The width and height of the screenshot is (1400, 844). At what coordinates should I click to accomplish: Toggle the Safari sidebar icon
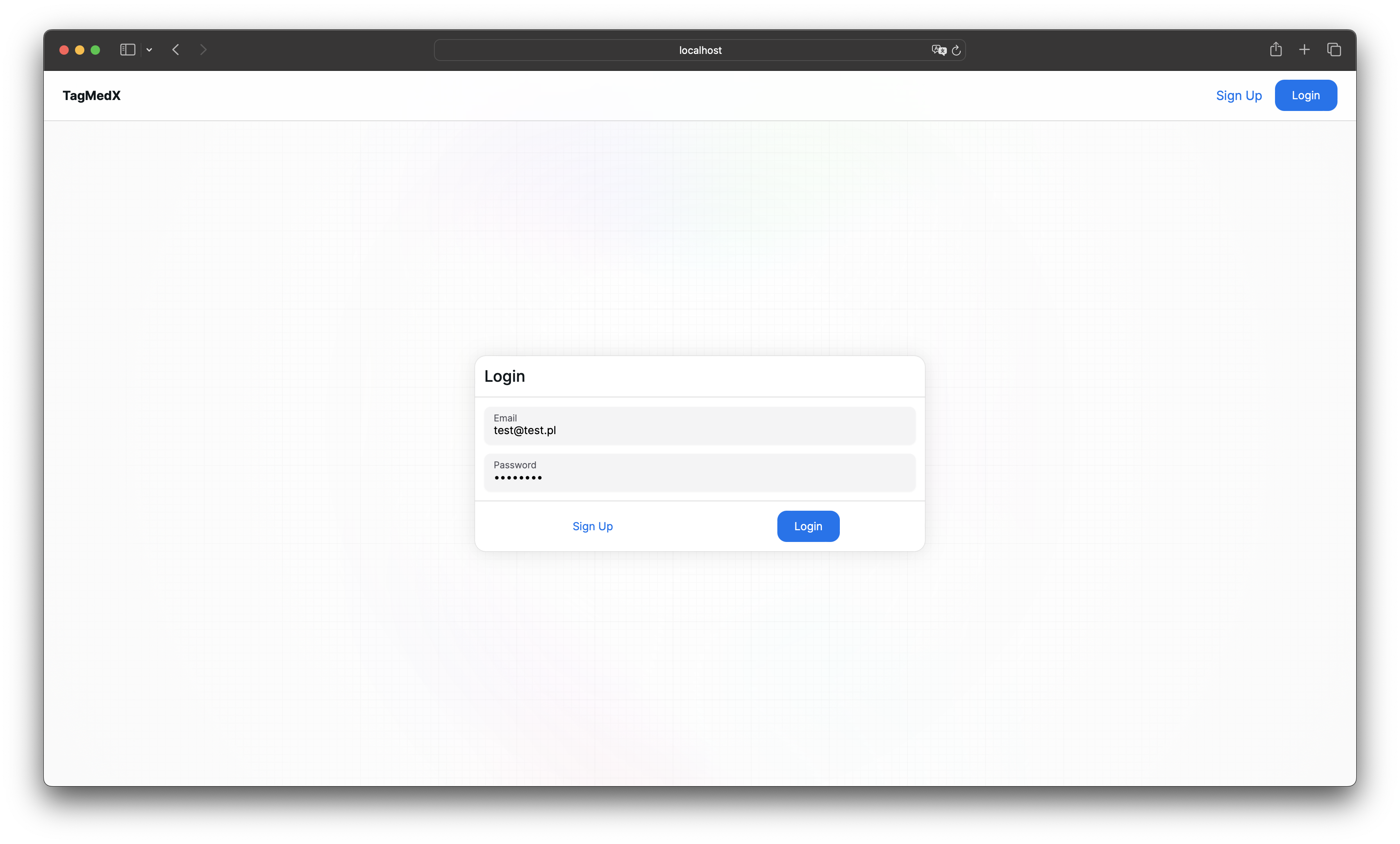tap(127, 50)
